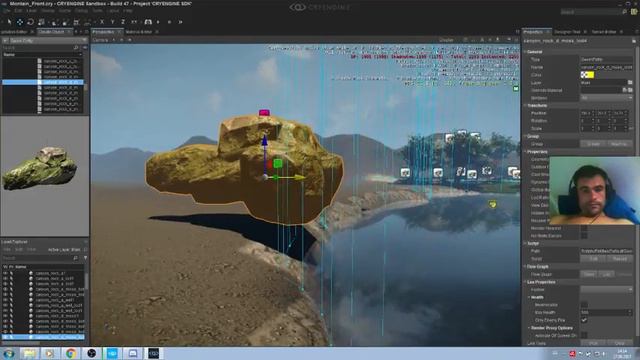This screenshot has height=360, width=640.
Task: Select the yellow entity icon over lake
Action: tap(493, 204)
